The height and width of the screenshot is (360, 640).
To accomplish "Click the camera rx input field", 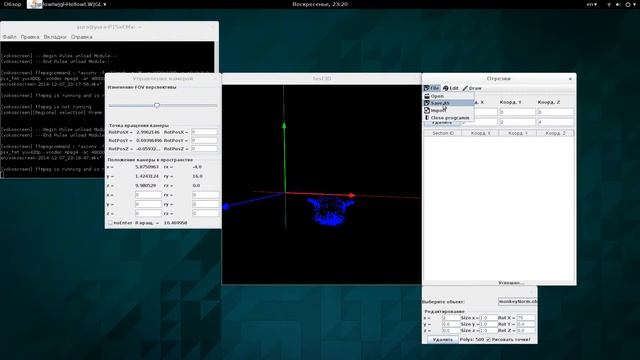I will point(205,195).
